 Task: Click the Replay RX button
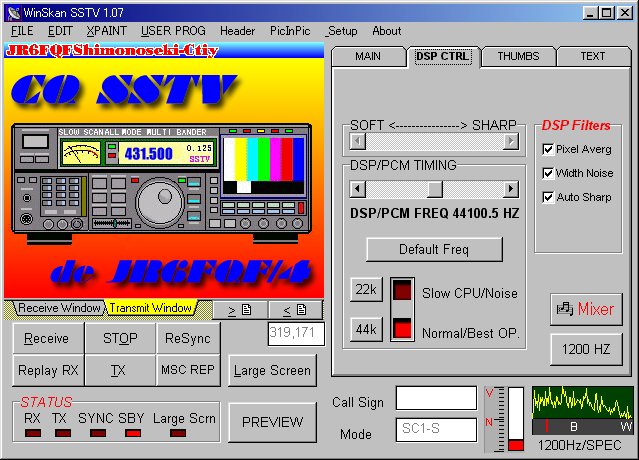click(x=48, y=370)
